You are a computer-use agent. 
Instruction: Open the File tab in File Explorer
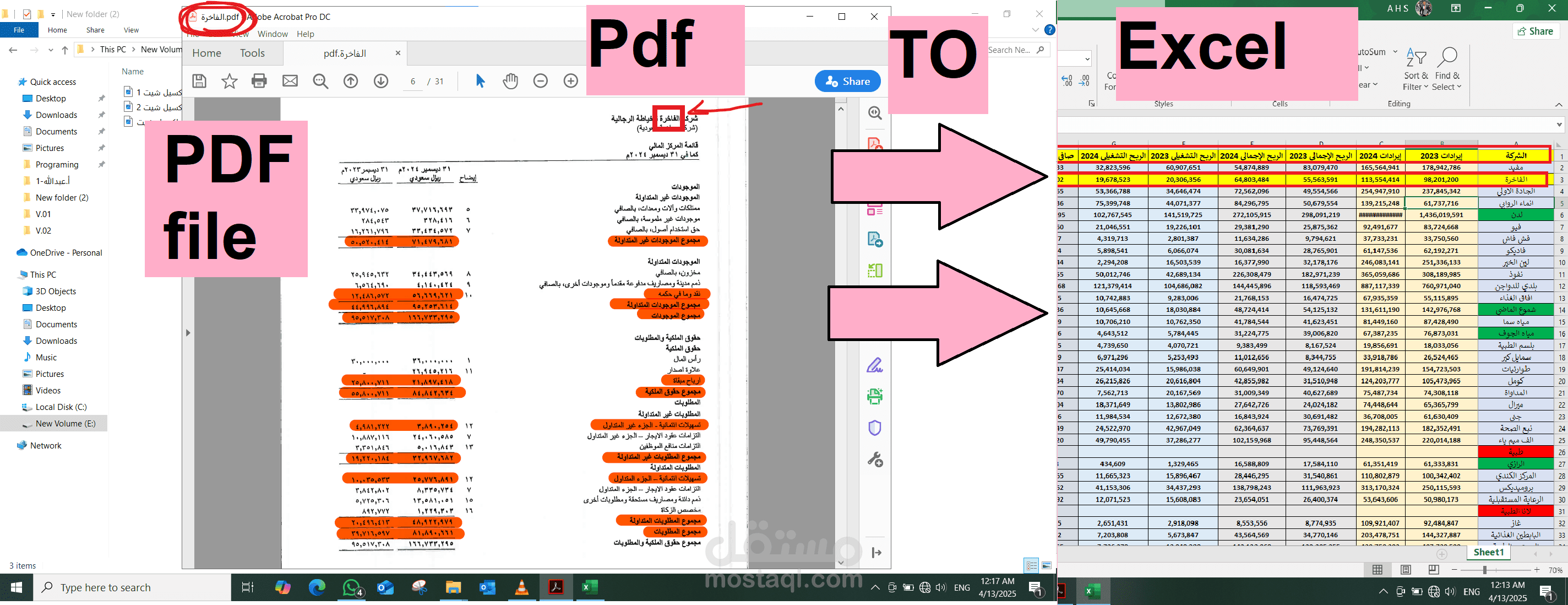19,30
